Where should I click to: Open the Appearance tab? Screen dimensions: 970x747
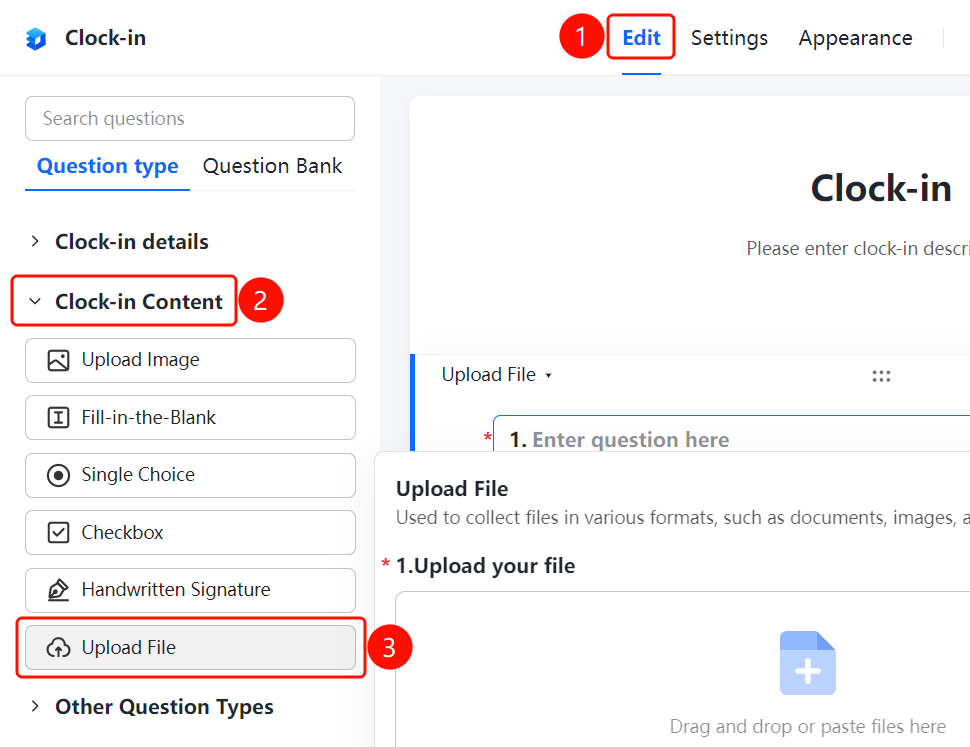click(x=855, y=38)
